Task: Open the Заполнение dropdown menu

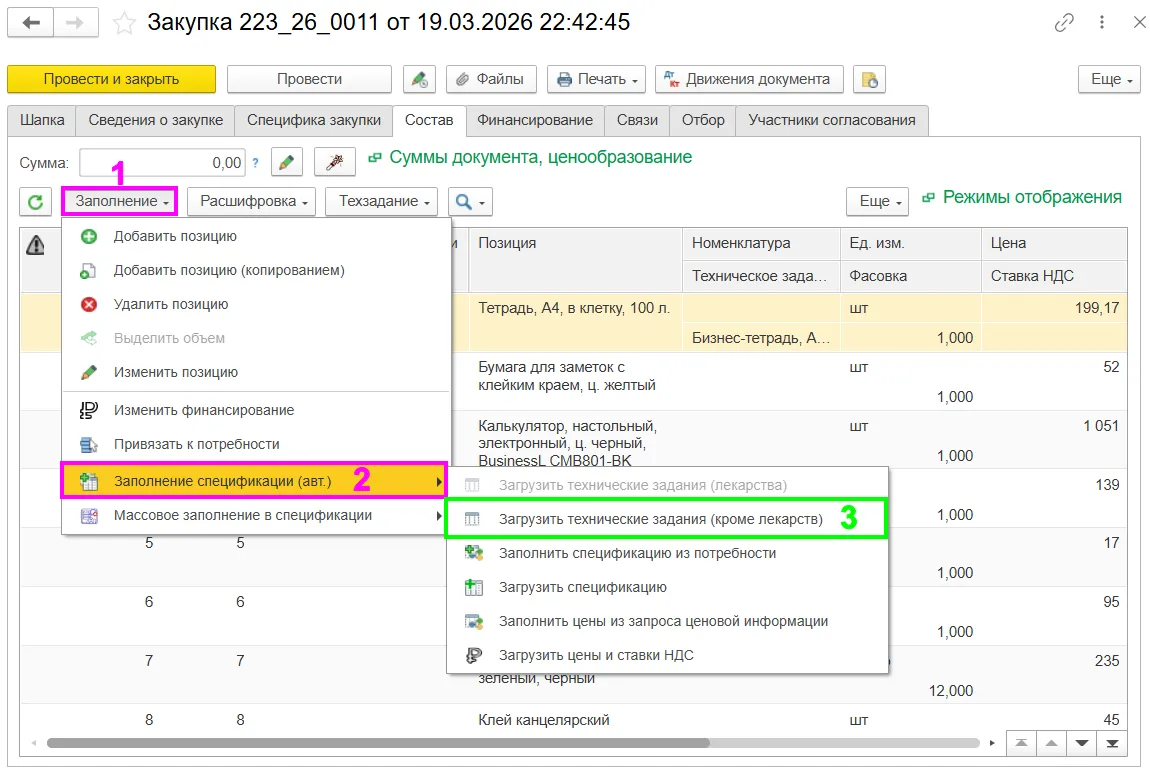Action: 120,201
